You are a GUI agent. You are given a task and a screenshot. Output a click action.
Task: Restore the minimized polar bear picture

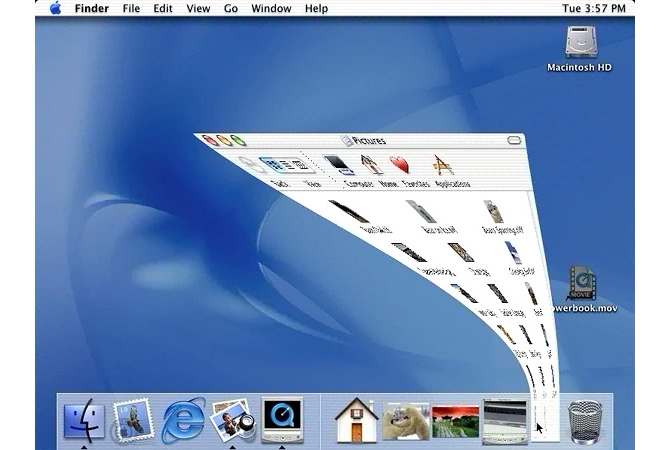pos(405,419)
